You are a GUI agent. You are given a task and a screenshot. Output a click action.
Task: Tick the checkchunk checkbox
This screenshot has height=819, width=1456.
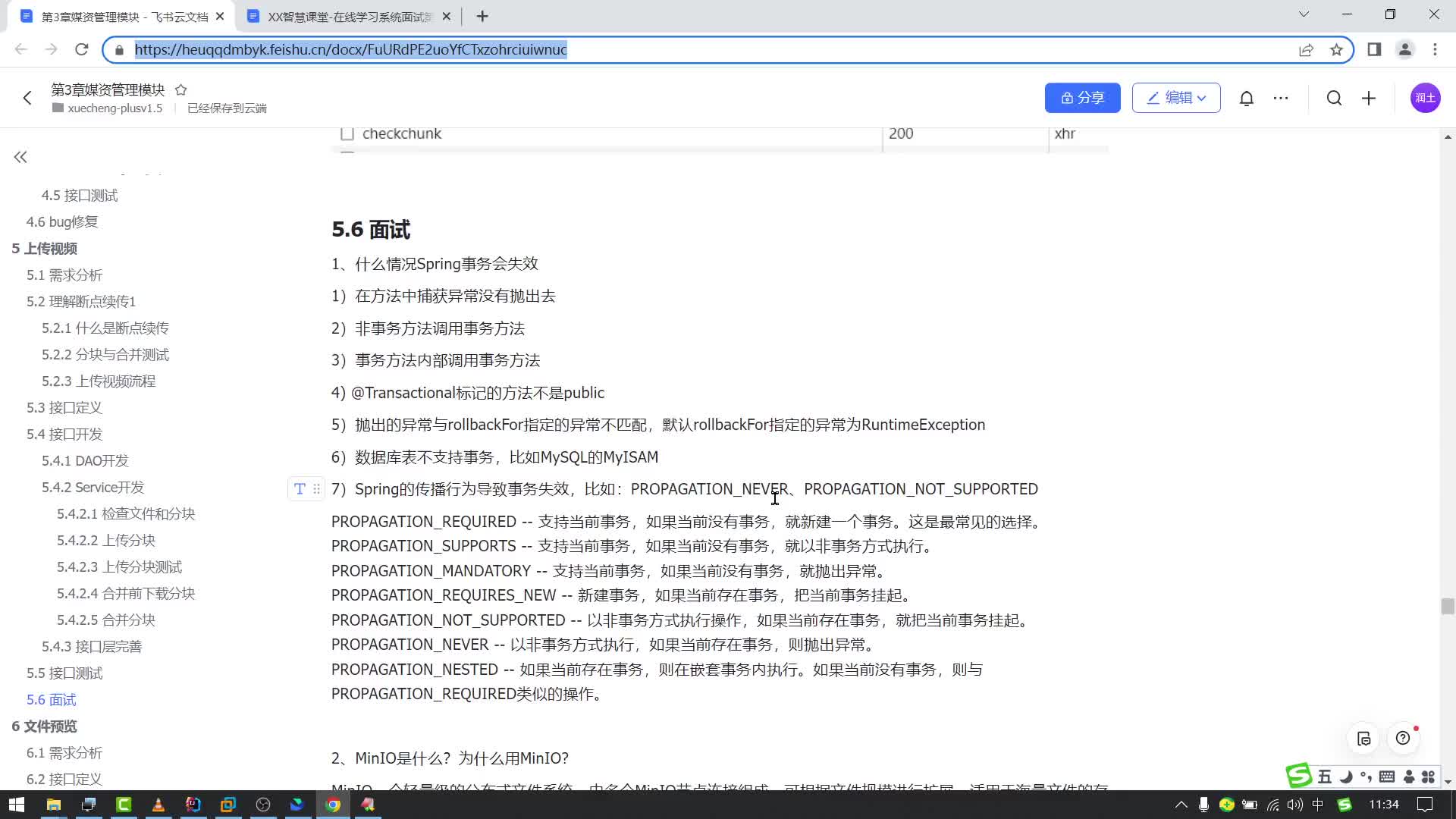coord(347,134)
